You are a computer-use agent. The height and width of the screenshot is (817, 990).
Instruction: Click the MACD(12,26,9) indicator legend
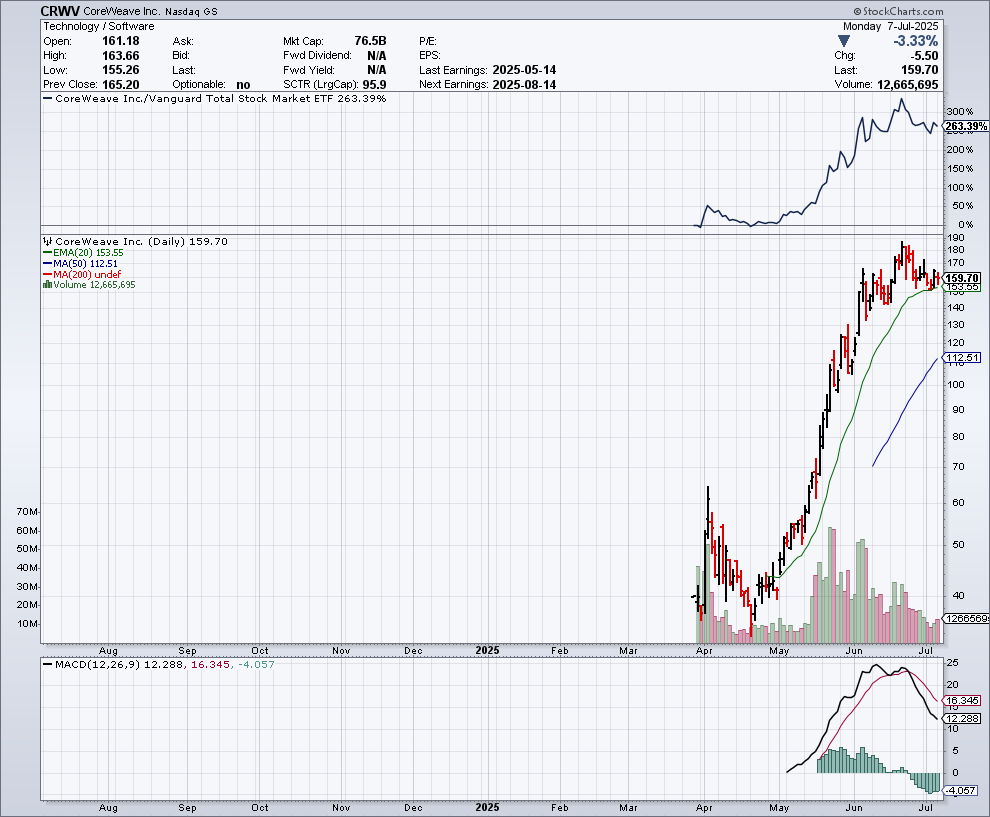coord(158,664)
